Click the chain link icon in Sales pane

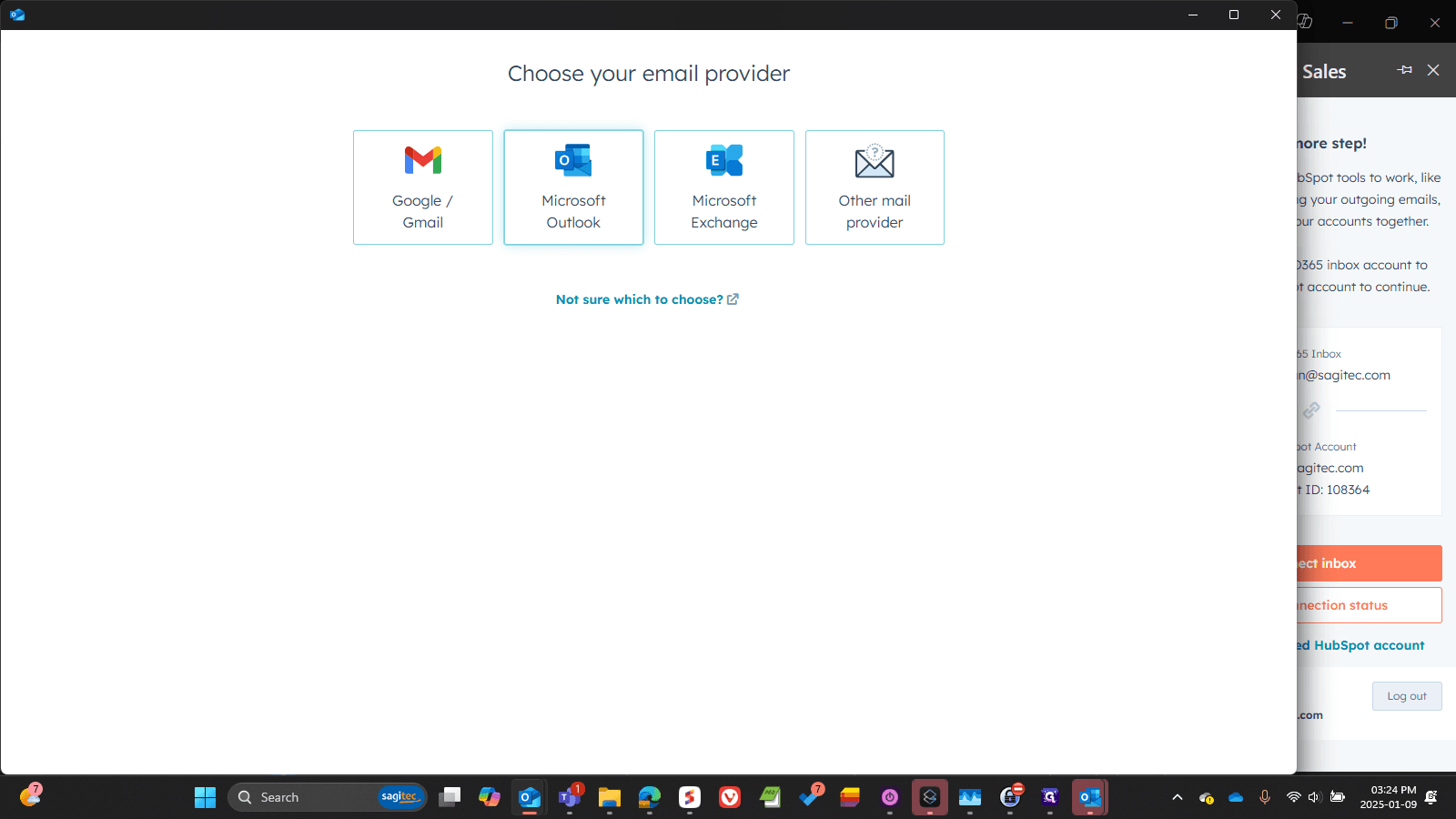tap(1311, 410)
